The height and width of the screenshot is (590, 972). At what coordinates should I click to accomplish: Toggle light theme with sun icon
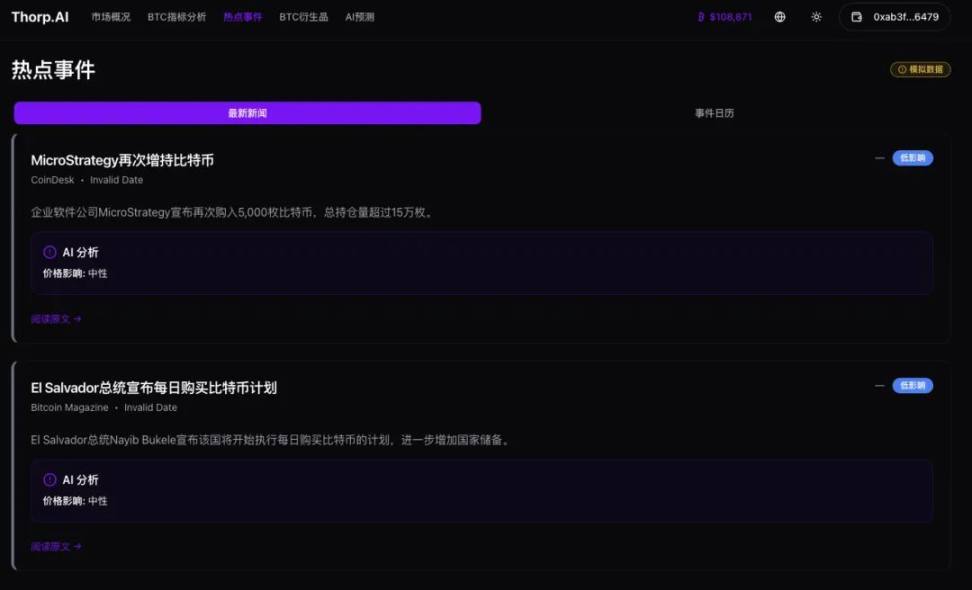pos(816,17)
